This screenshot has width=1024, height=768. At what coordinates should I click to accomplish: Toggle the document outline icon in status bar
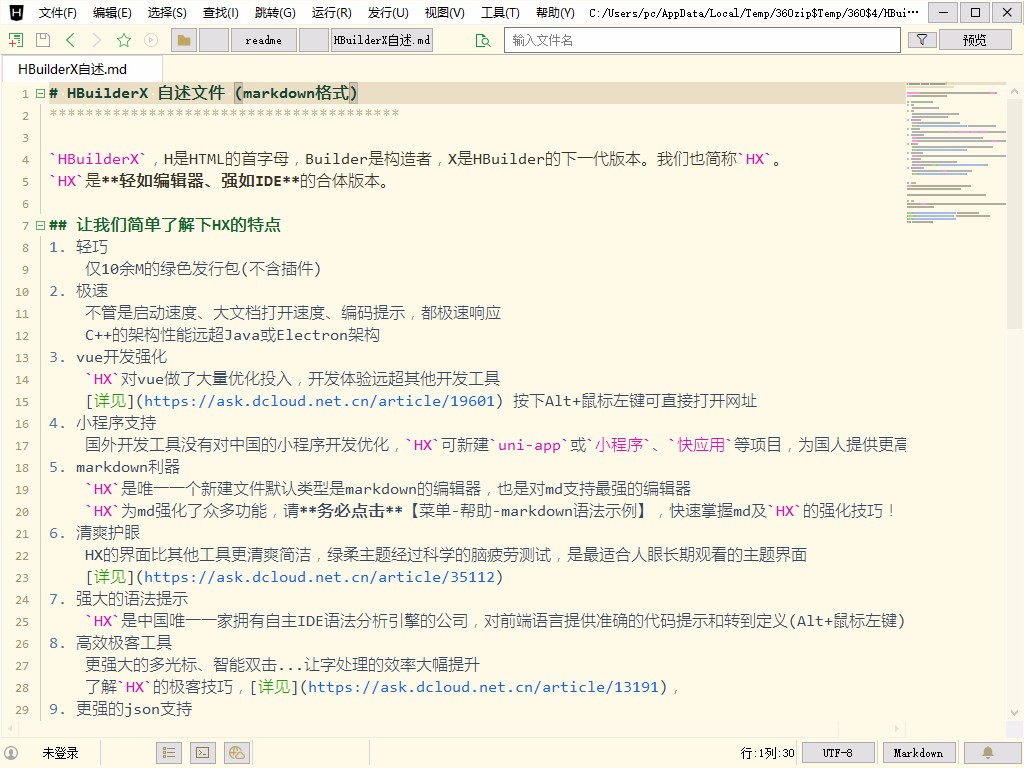click(169, 752)
